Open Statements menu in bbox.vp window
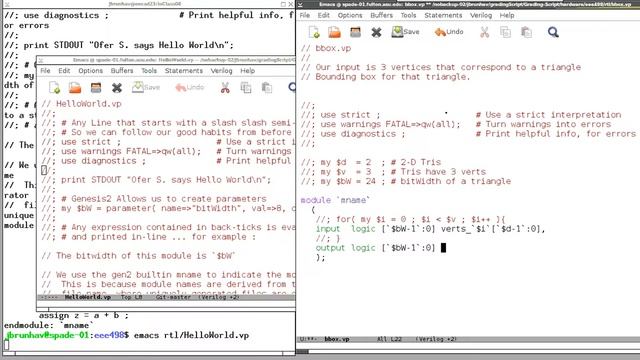640x360 pixels. (443, 15)
